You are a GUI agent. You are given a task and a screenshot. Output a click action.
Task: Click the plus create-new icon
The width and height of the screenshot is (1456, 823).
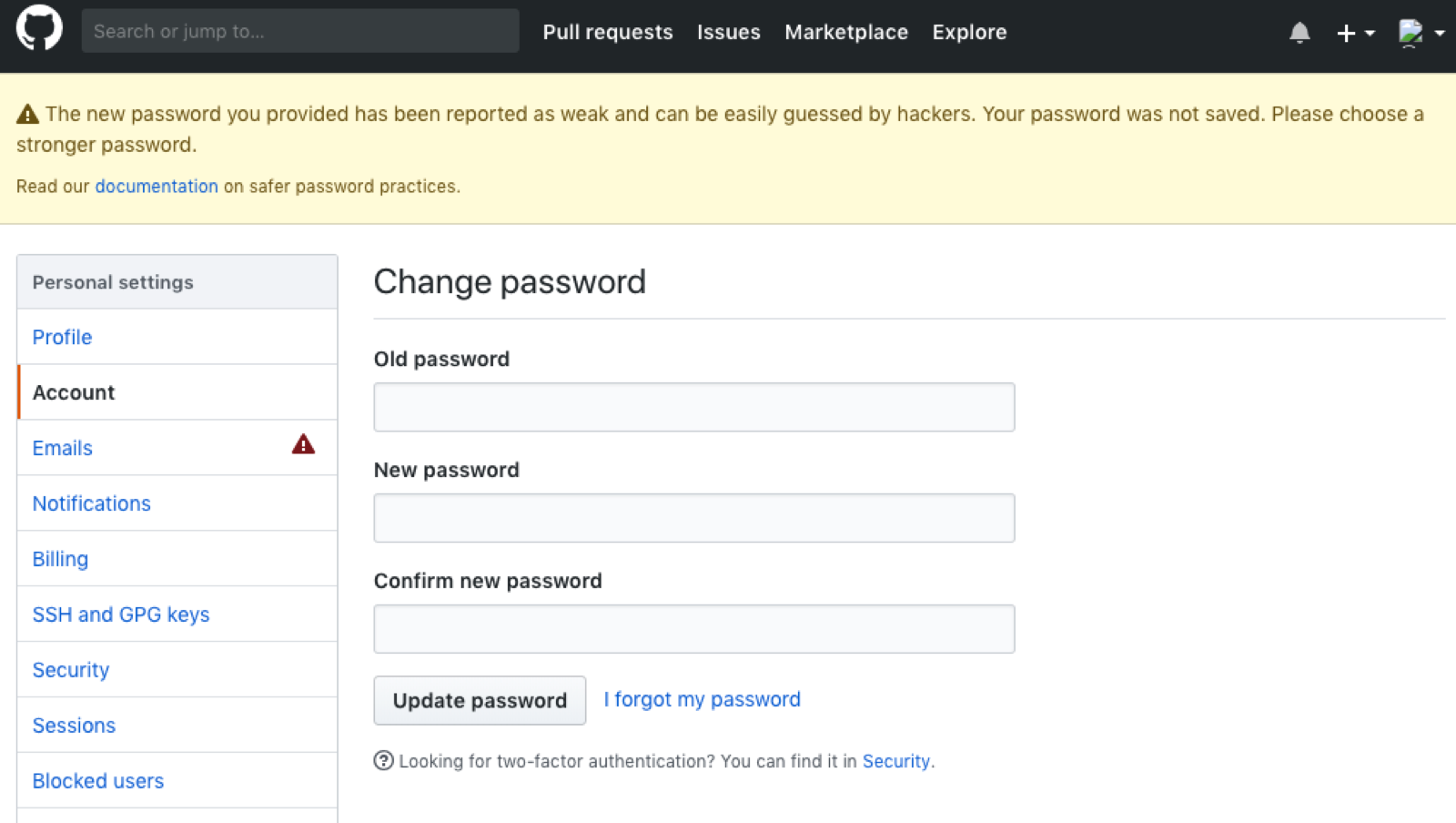tap(1346, 33)
